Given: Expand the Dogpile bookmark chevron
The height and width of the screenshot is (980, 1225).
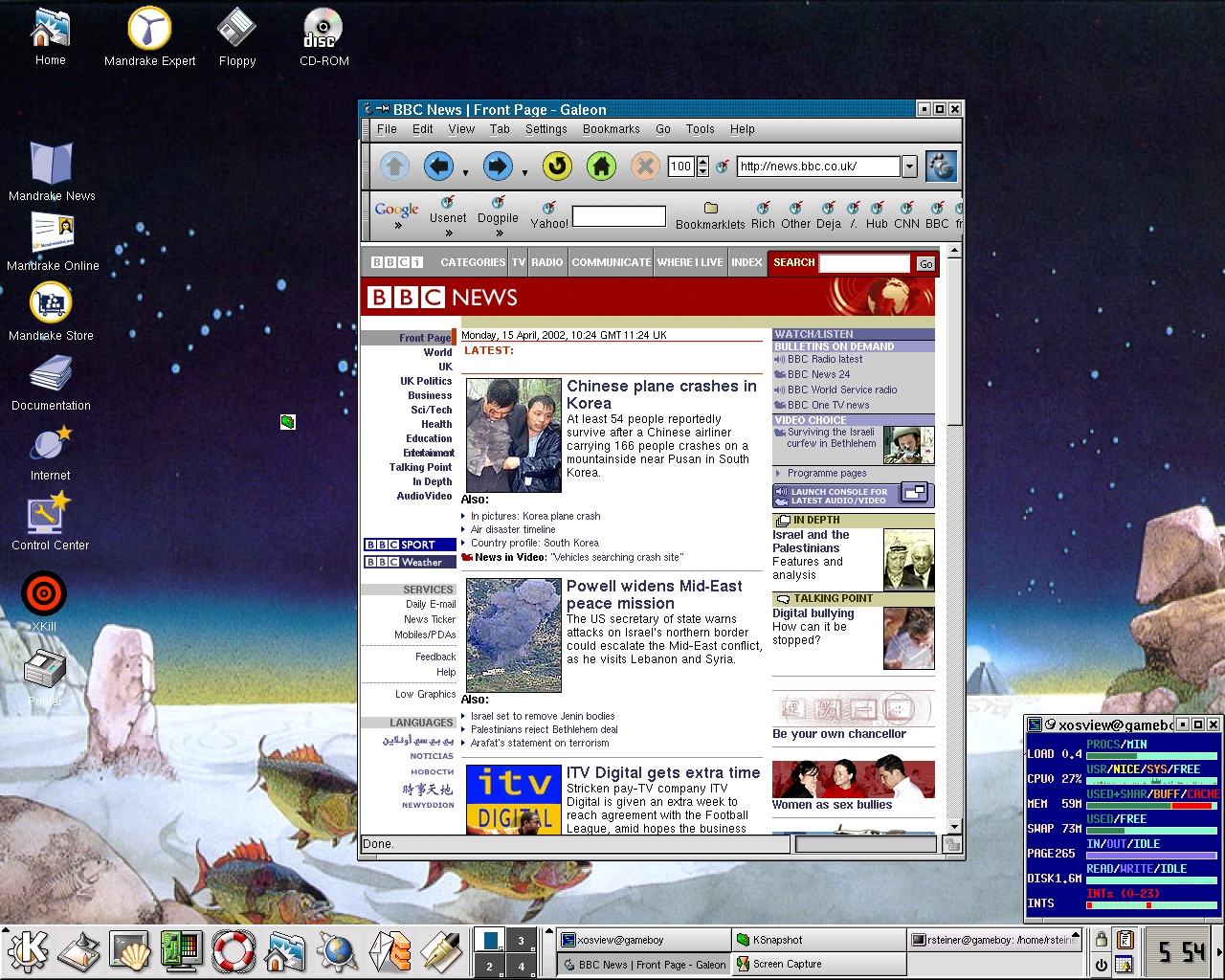Looking at the screenshot, I should (499, 233).
